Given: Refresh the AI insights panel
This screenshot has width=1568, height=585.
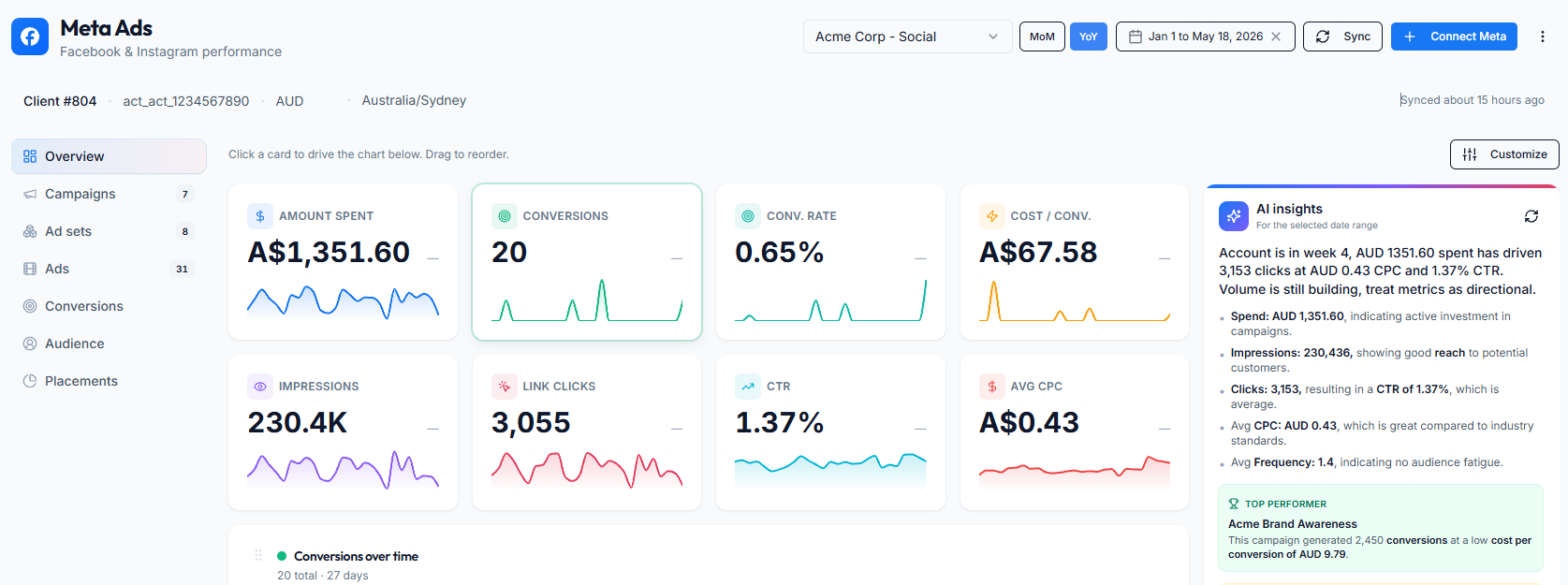Looking at the screenshot, I should pos(1531,216).
